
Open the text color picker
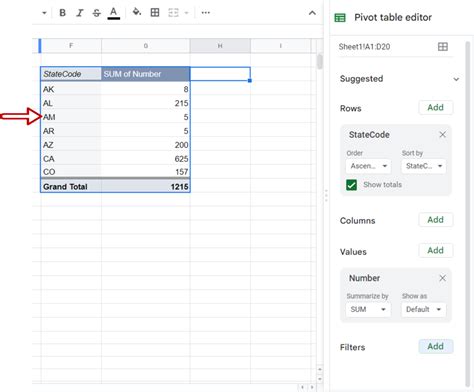(114, 13)
